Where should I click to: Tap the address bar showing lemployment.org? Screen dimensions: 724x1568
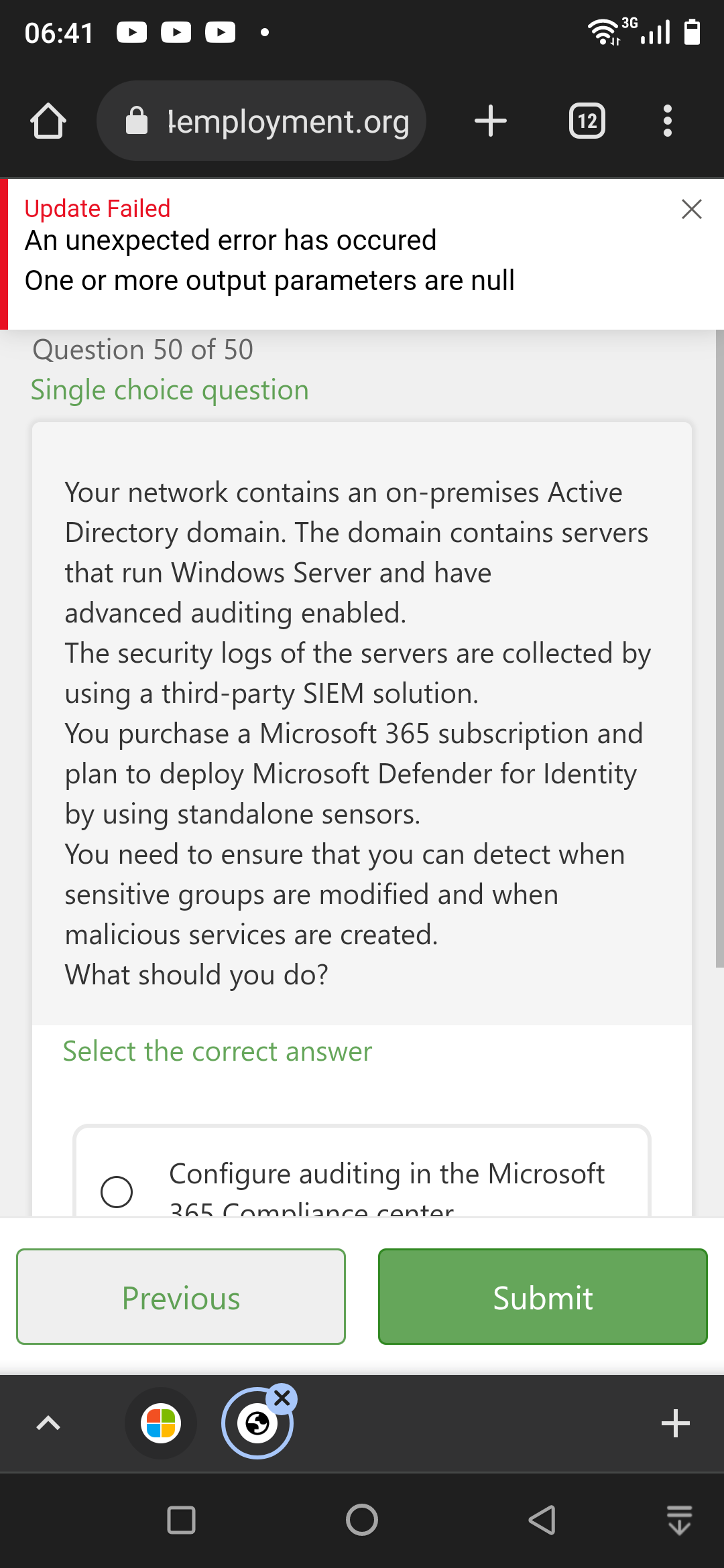[288, 121]
